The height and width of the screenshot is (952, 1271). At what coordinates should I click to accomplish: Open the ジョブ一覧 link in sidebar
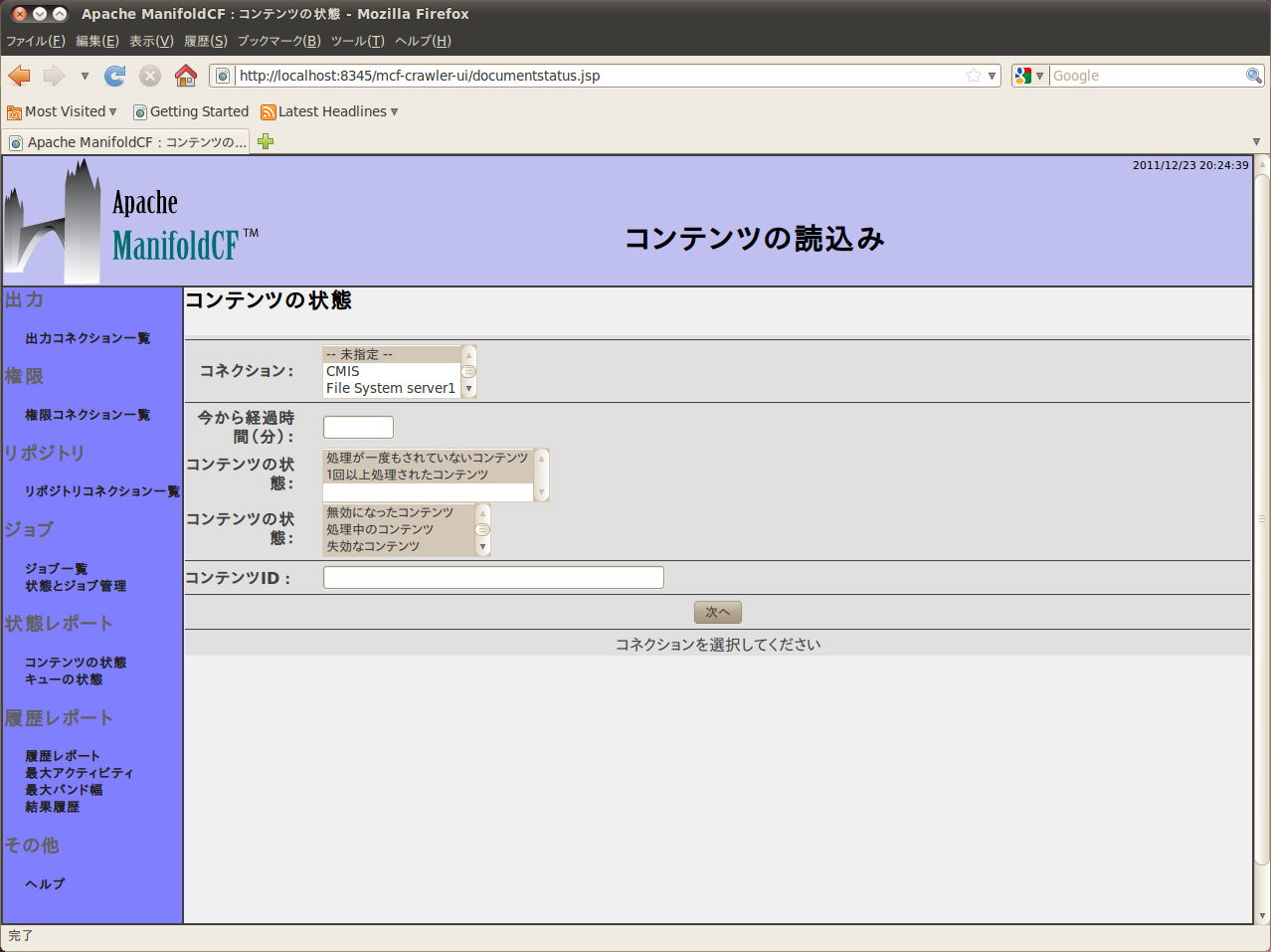click(57, 569)
